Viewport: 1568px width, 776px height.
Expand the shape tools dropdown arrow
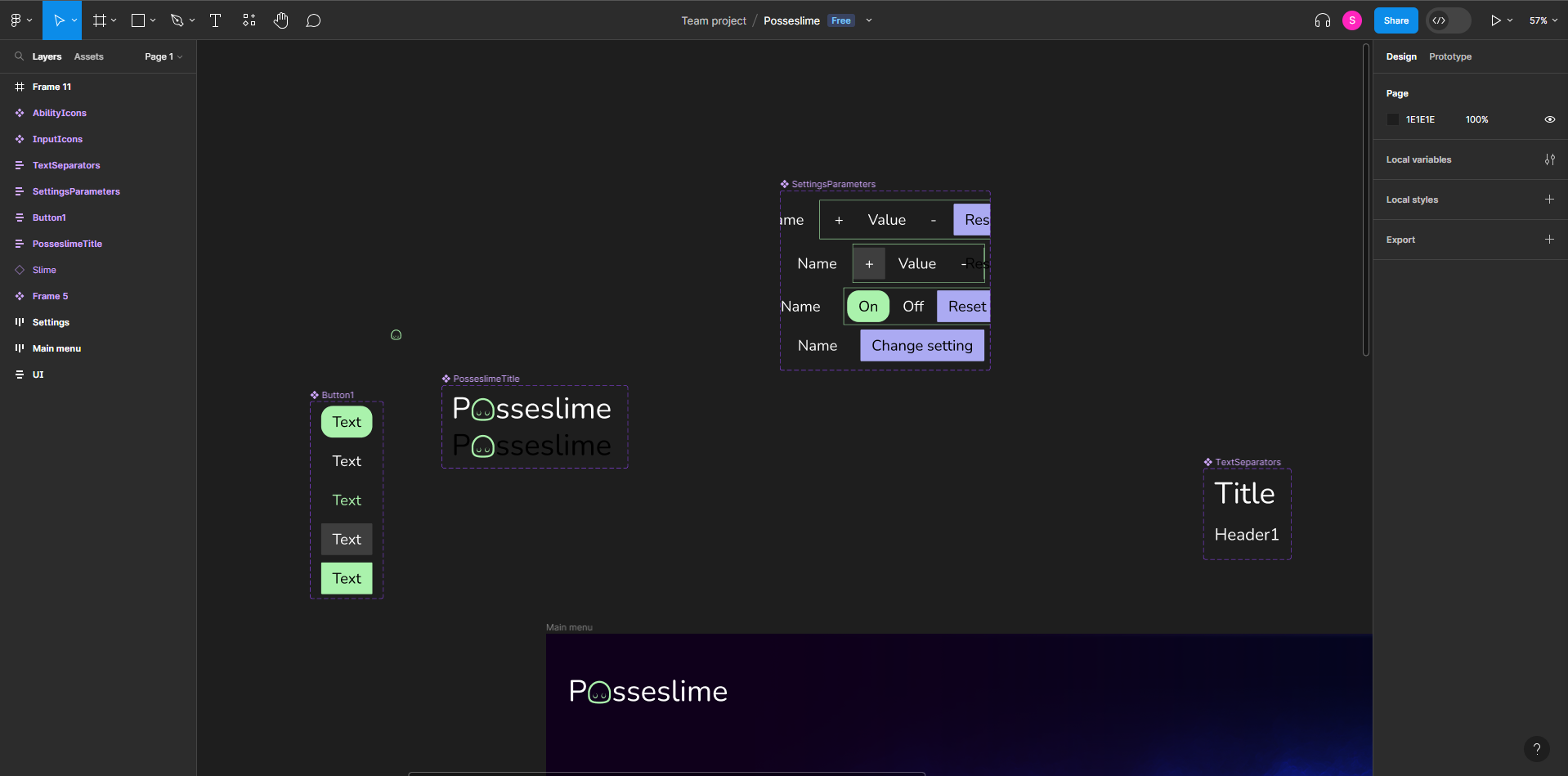click(x=153, y=20)
